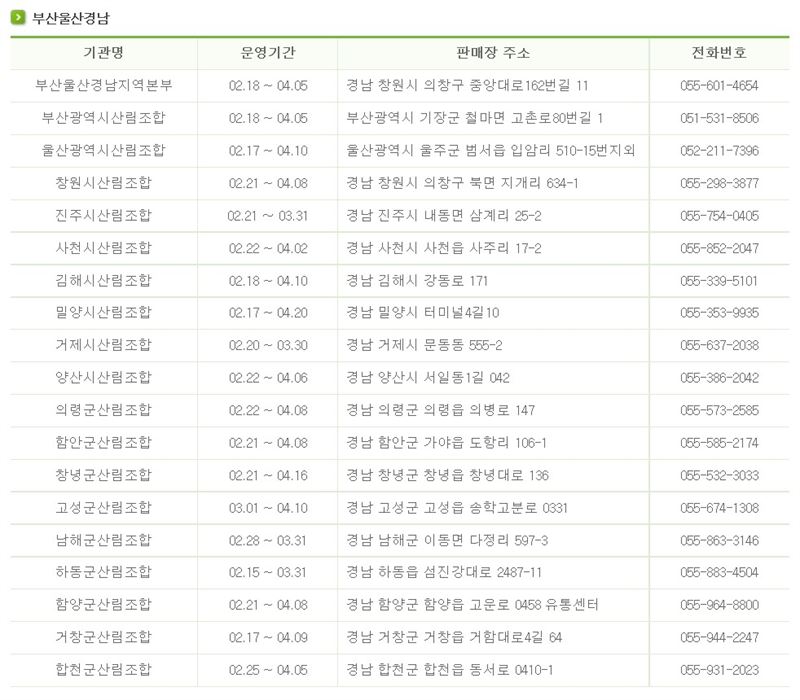Click phone number 055-353-9935
800x700 pixels.
click(719, 313)
